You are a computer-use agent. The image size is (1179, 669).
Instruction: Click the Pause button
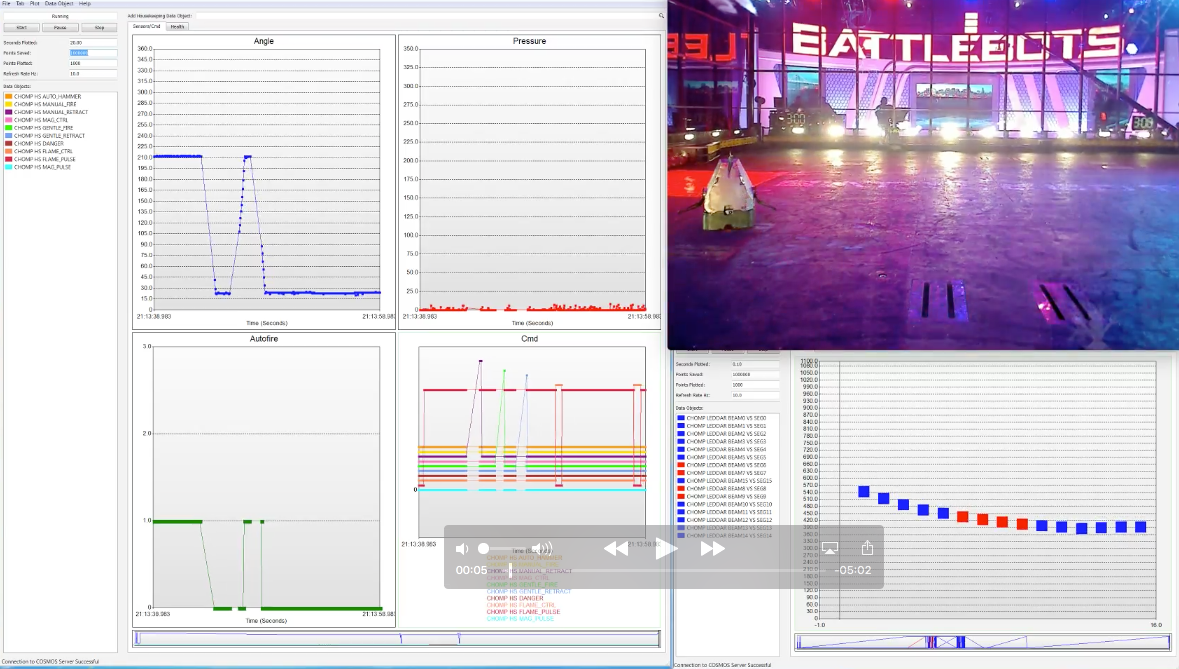point(60,28)
